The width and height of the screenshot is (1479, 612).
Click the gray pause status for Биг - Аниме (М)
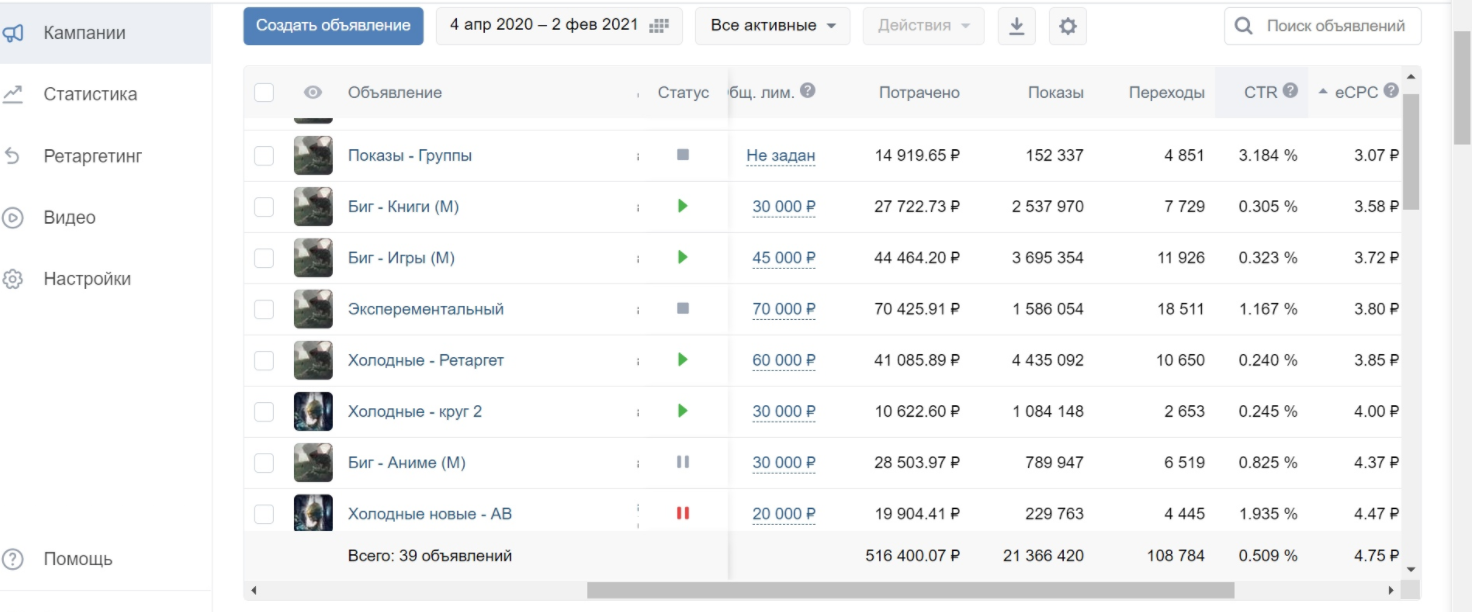click(683, 462)
